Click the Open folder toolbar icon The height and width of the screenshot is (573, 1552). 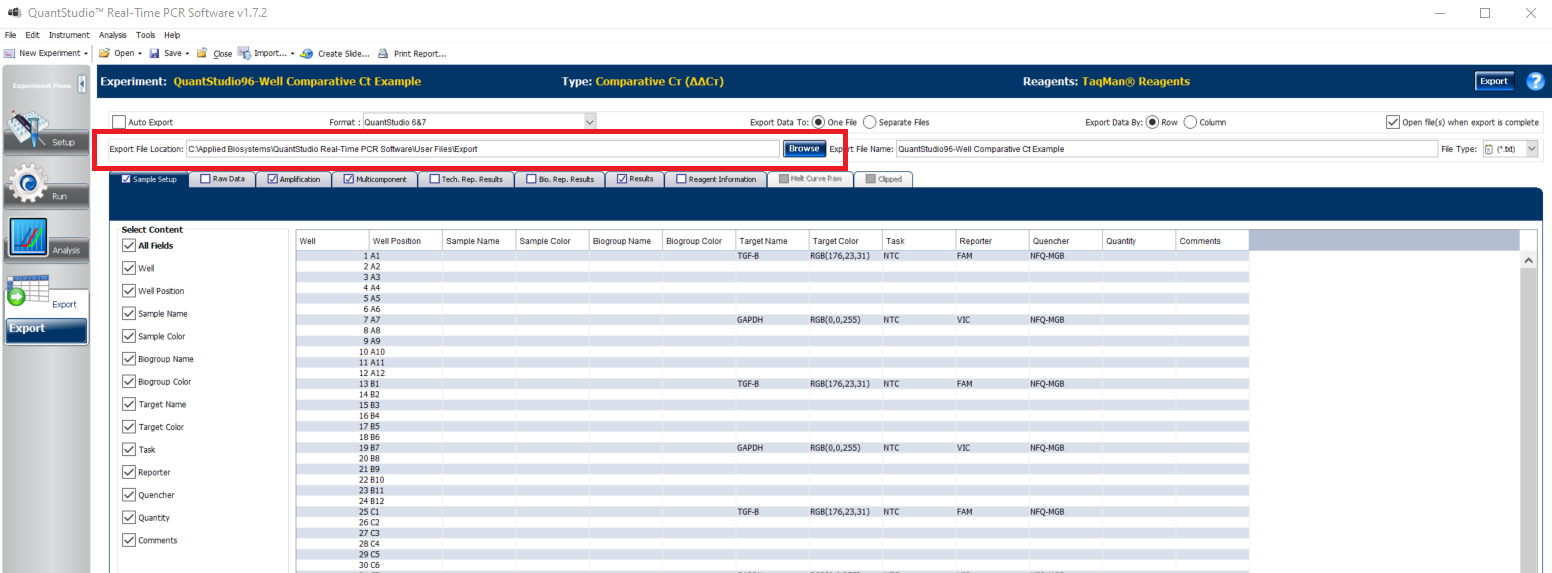tap(104, 53)
